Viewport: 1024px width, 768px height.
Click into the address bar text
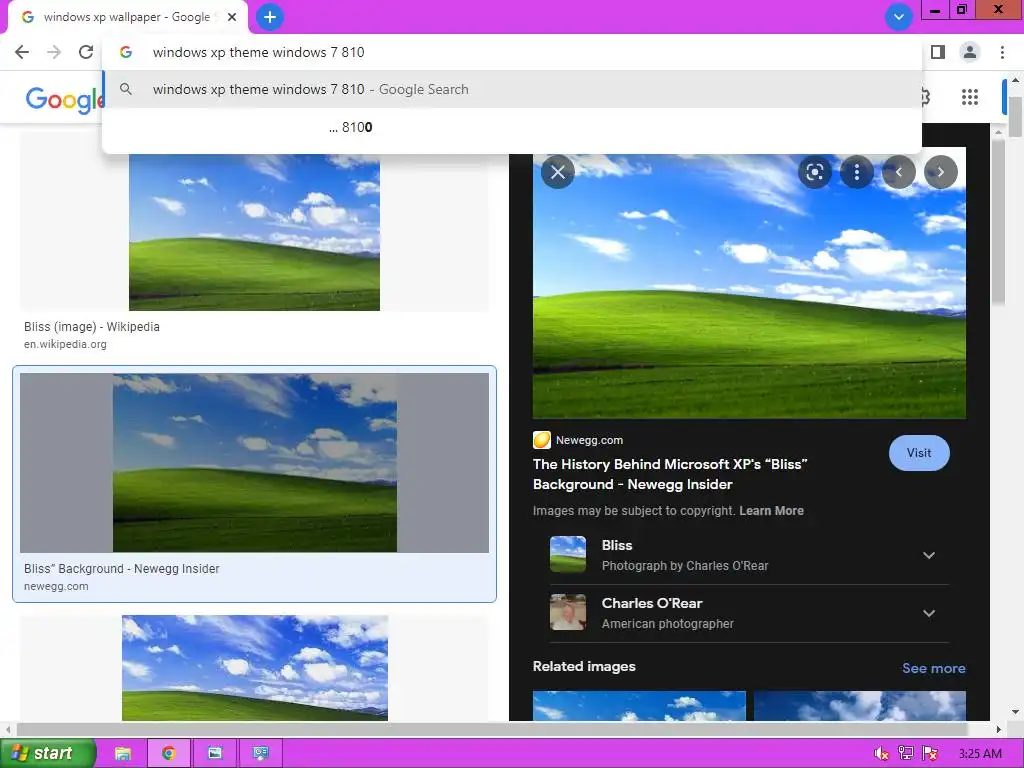click(x=259, y=52)
